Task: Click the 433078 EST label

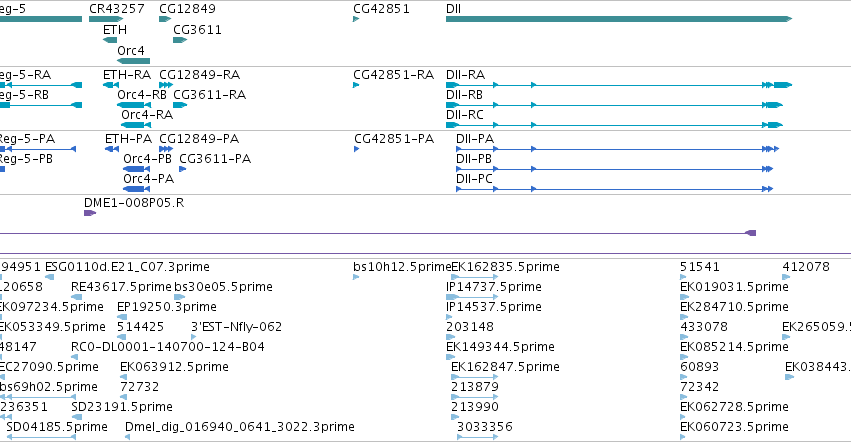Action: [704, 327]
